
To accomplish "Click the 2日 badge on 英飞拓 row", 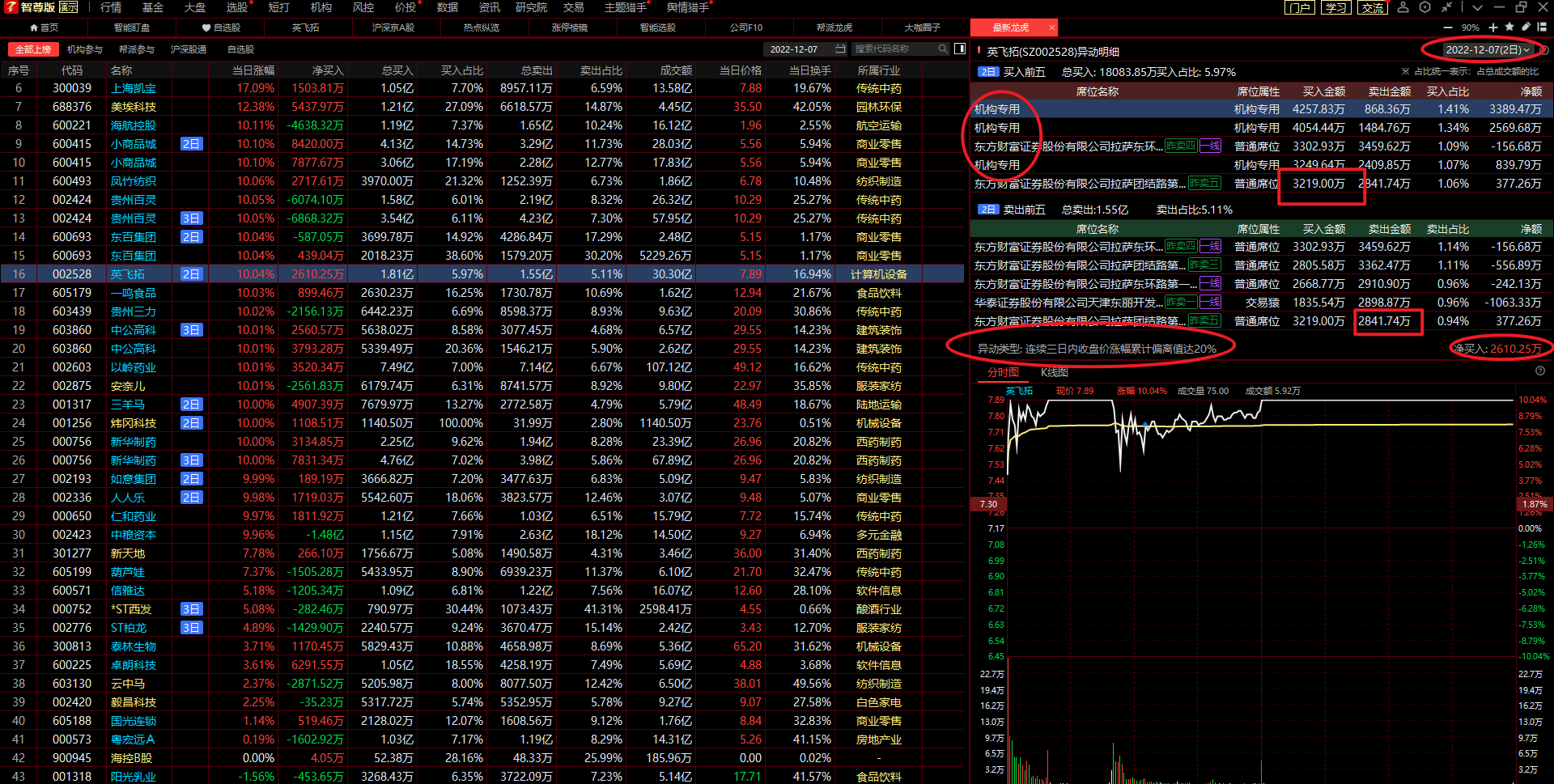I will coord(191,274).
